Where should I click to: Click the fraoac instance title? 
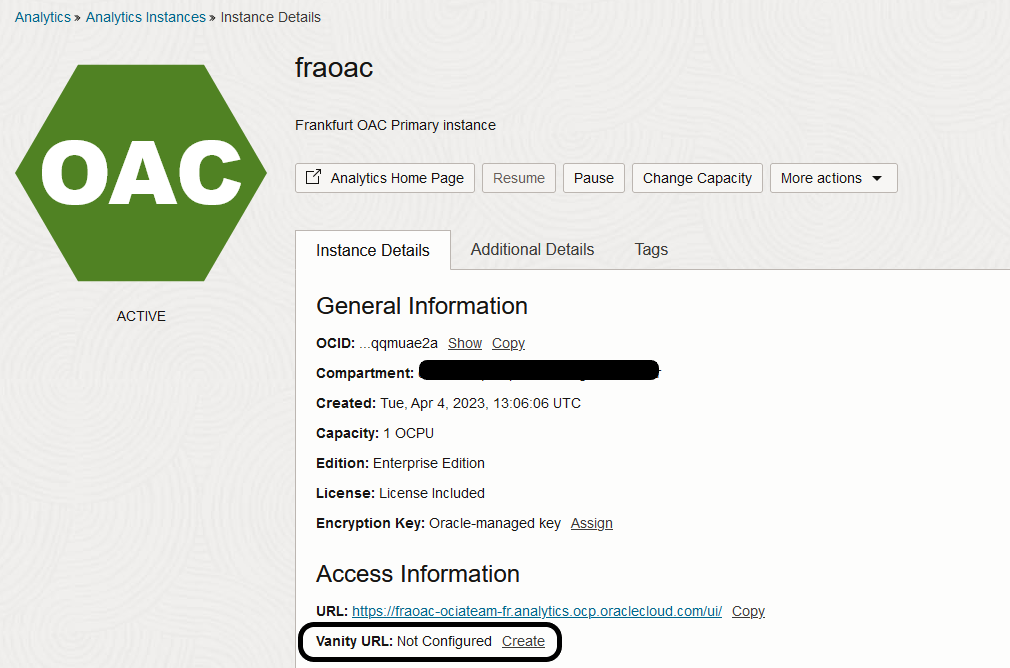334,68
